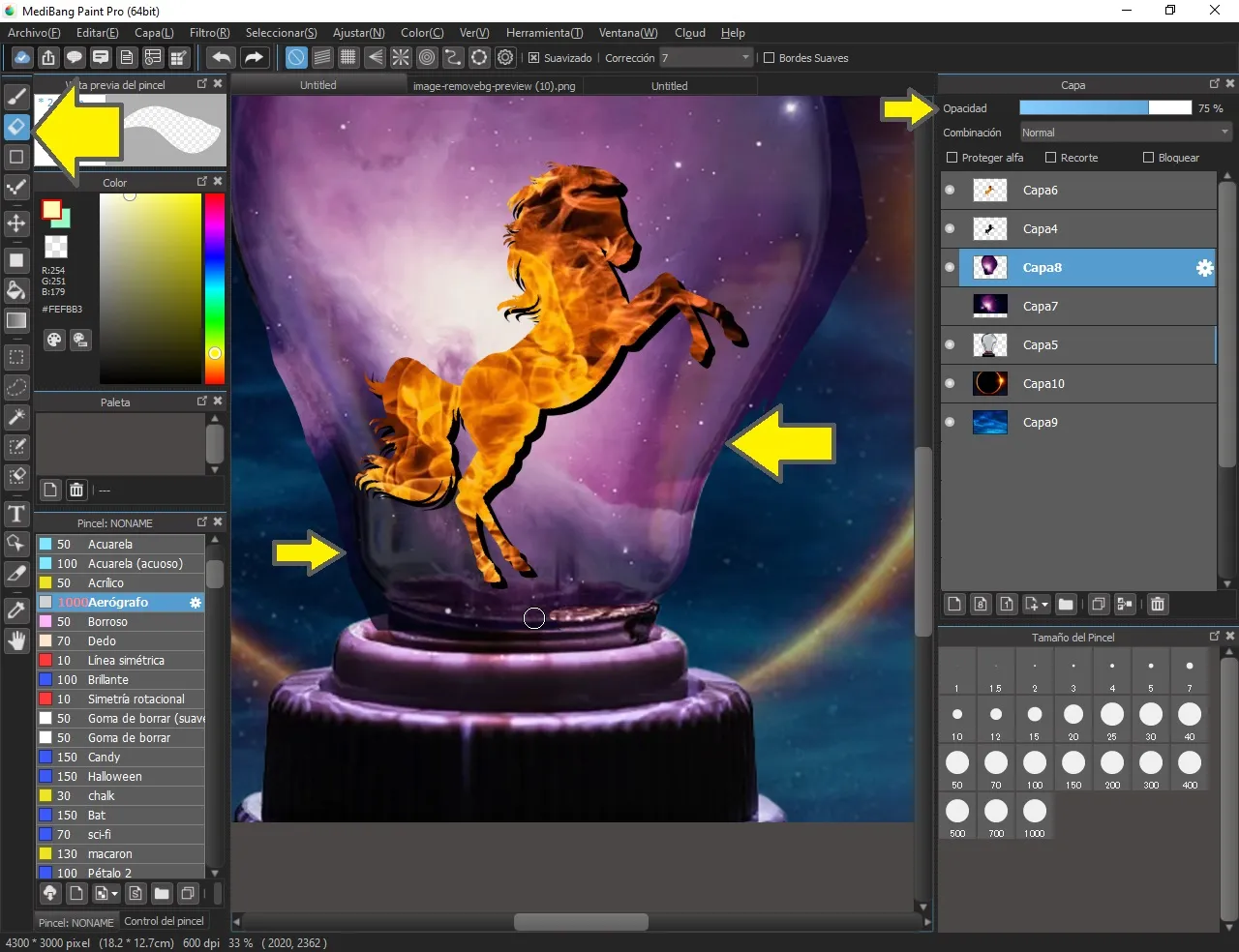Click the foreground color swatch
Image resolution: width=1239 pixels, height=952 pixels.
tap(51, 210)
